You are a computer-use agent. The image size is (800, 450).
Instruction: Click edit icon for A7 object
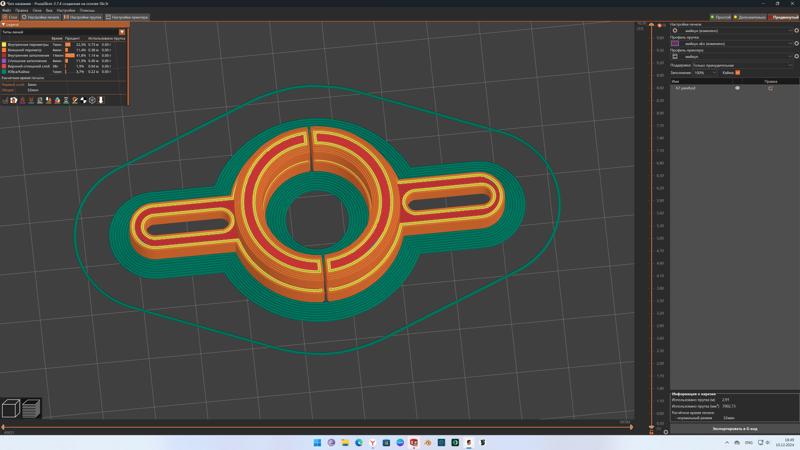770,88
